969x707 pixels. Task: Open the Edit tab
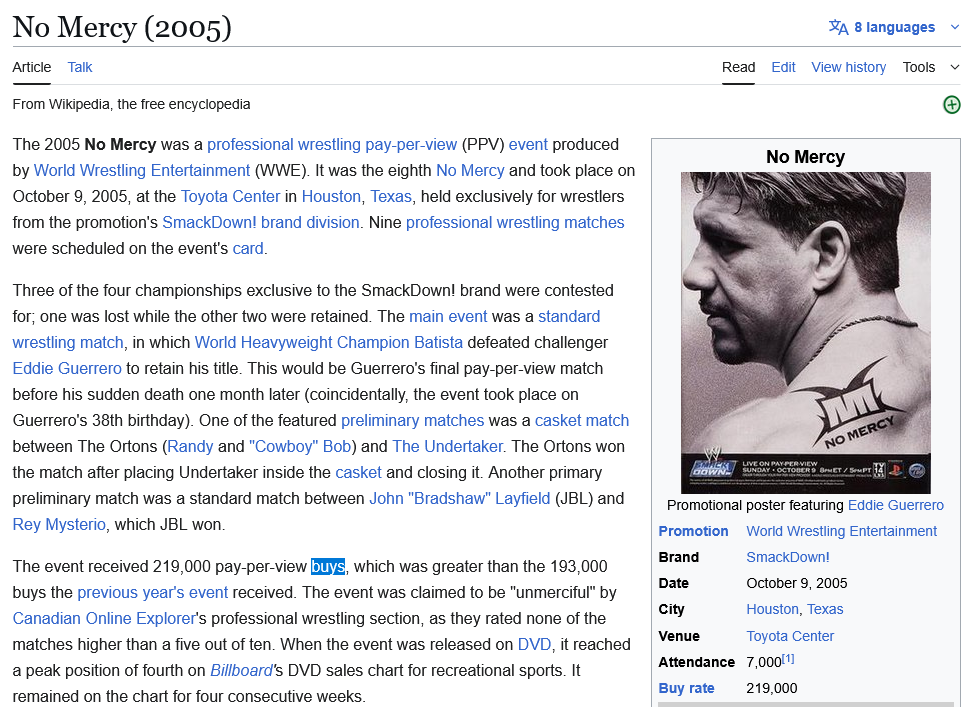point(783,67)
